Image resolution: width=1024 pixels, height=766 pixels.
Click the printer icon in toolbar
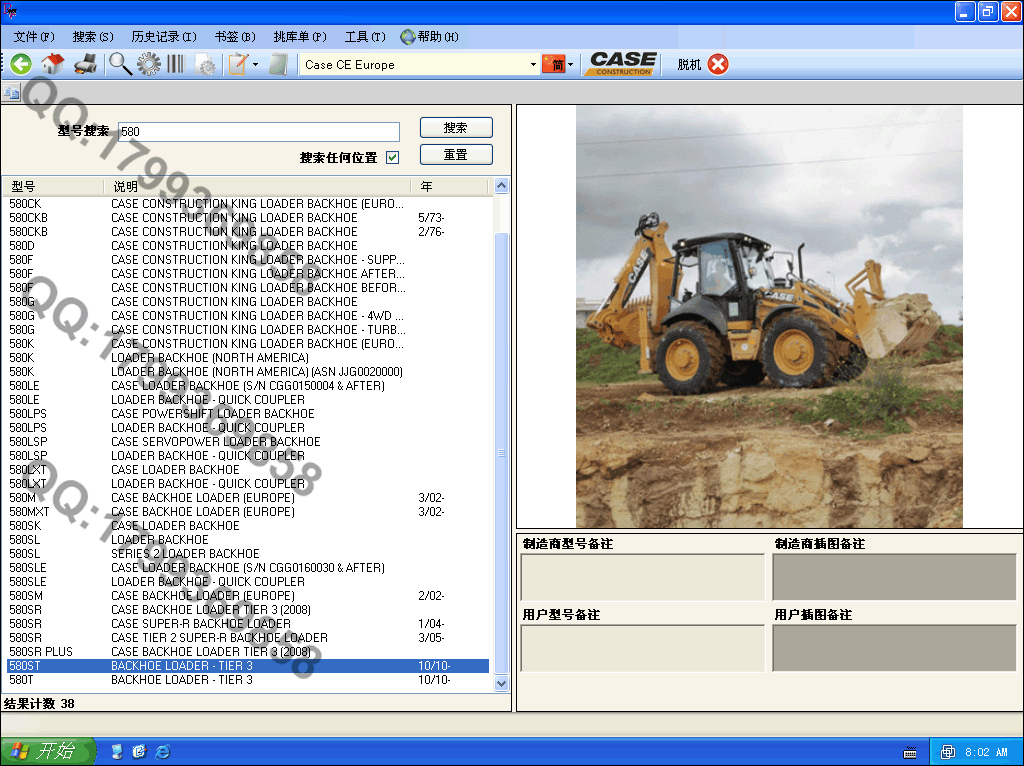tap(86, 64)
